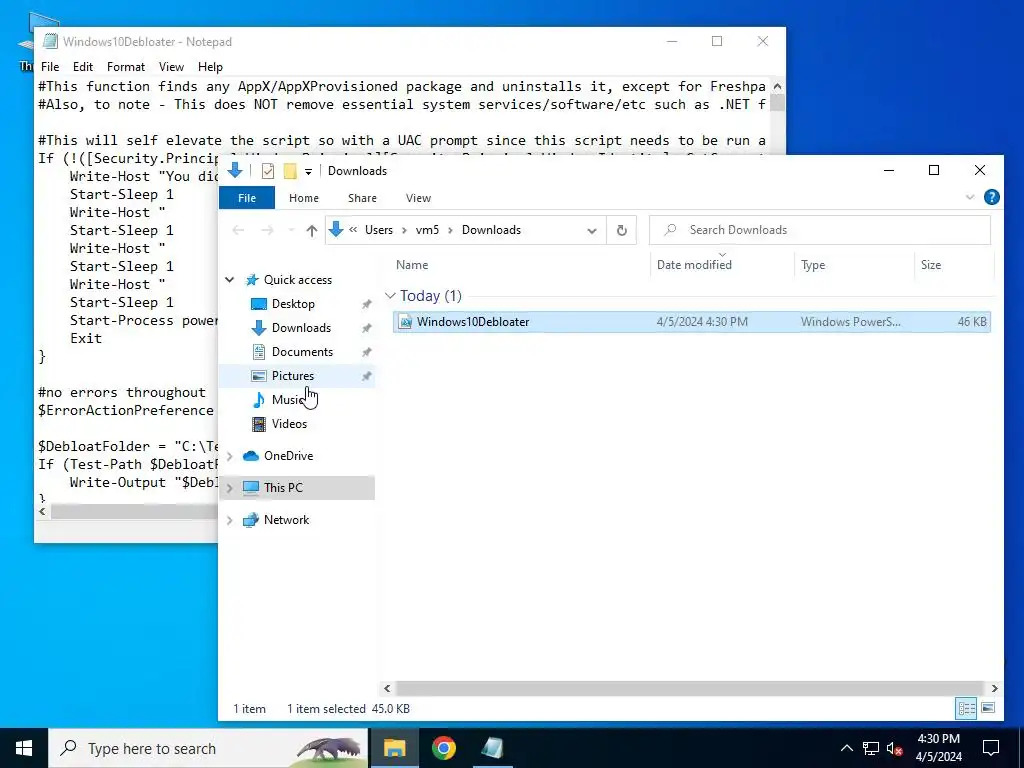This screenshot has width=1024, height=768.
Task: Click Explorer horizontal scrollbar right arrow
Action: (x=994, y=688)
